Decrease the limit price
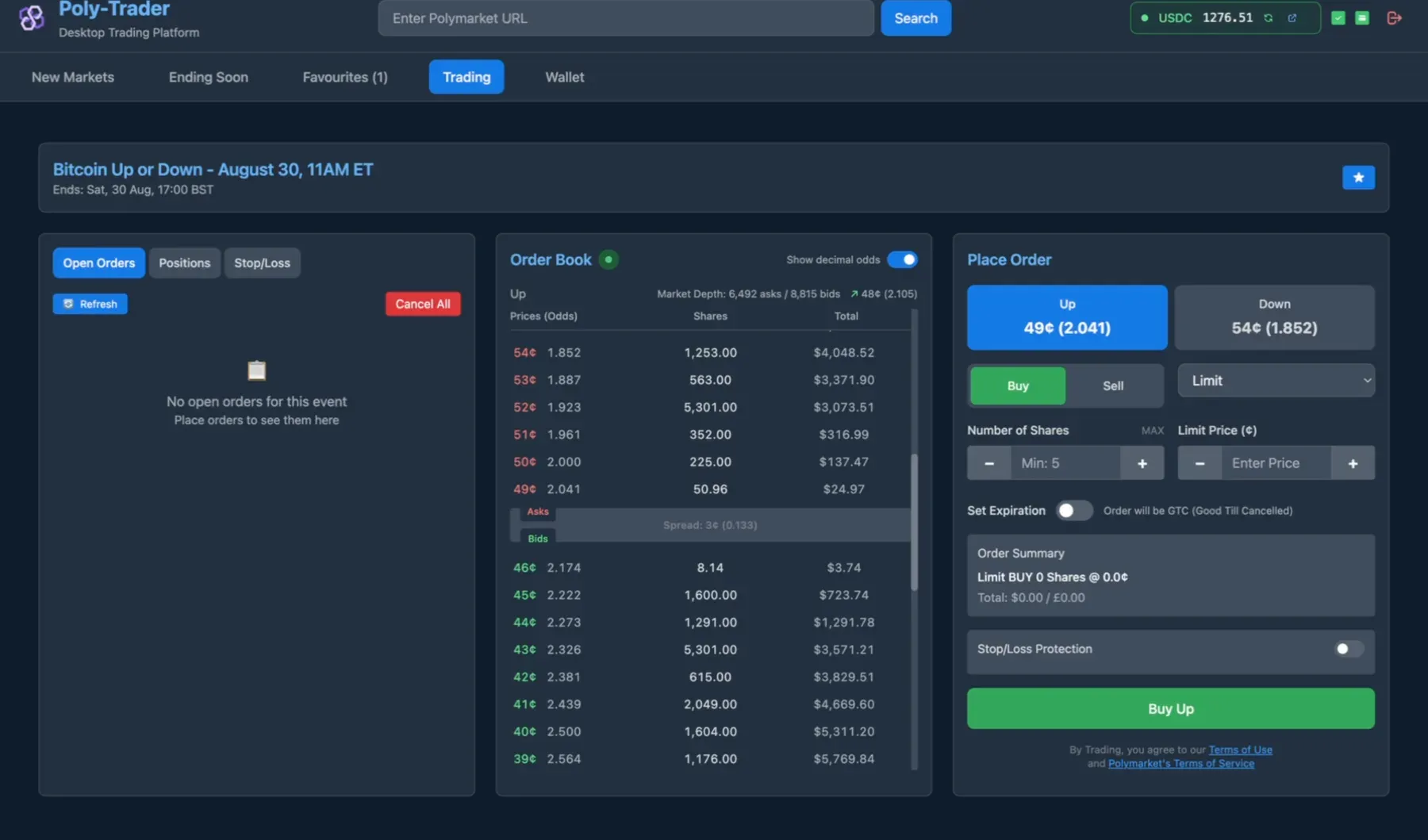 1200,463
